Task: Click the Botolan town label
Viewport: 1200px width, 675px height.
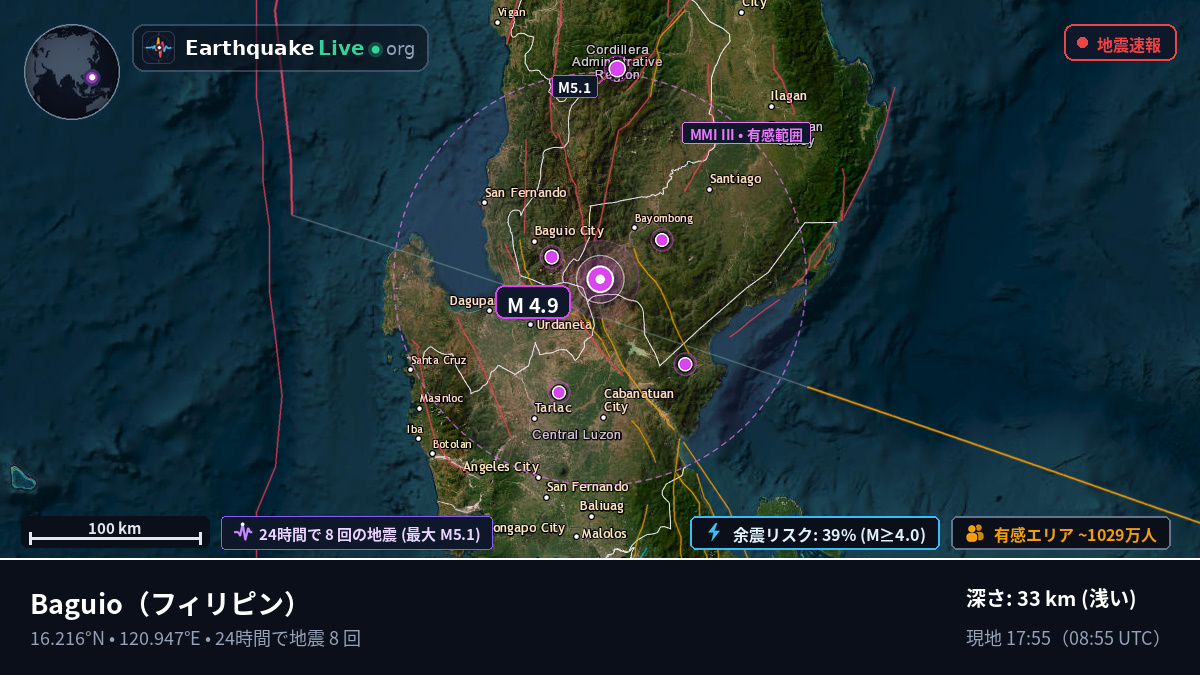Action: click(452, 444)
